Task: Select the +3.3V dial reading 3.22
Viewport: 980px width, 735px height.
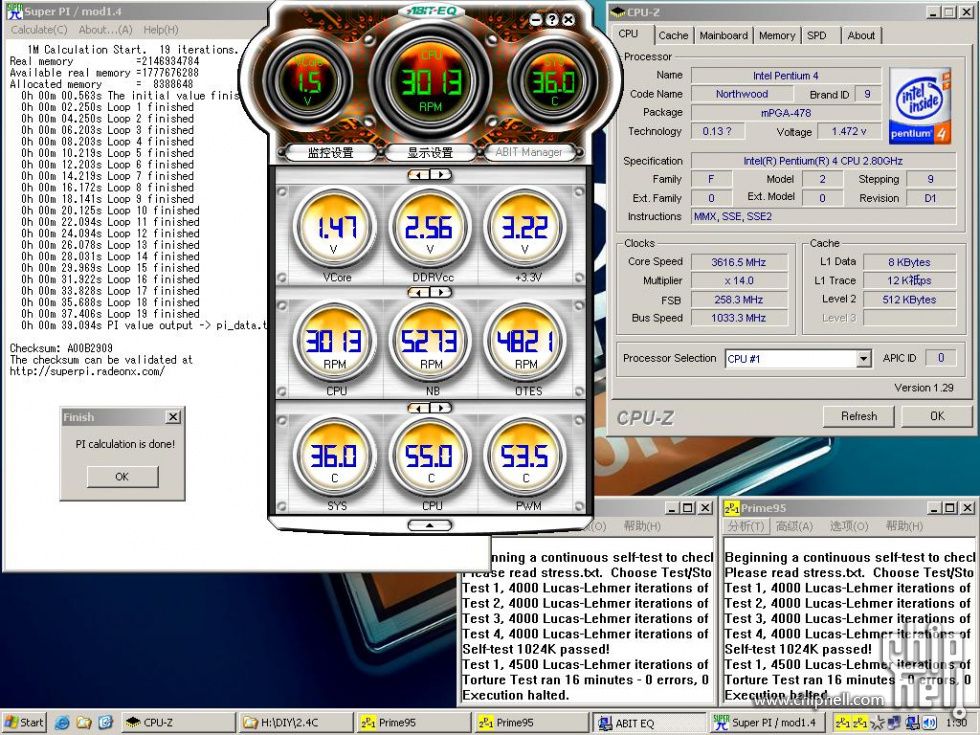Action: (x=525, y=228)
